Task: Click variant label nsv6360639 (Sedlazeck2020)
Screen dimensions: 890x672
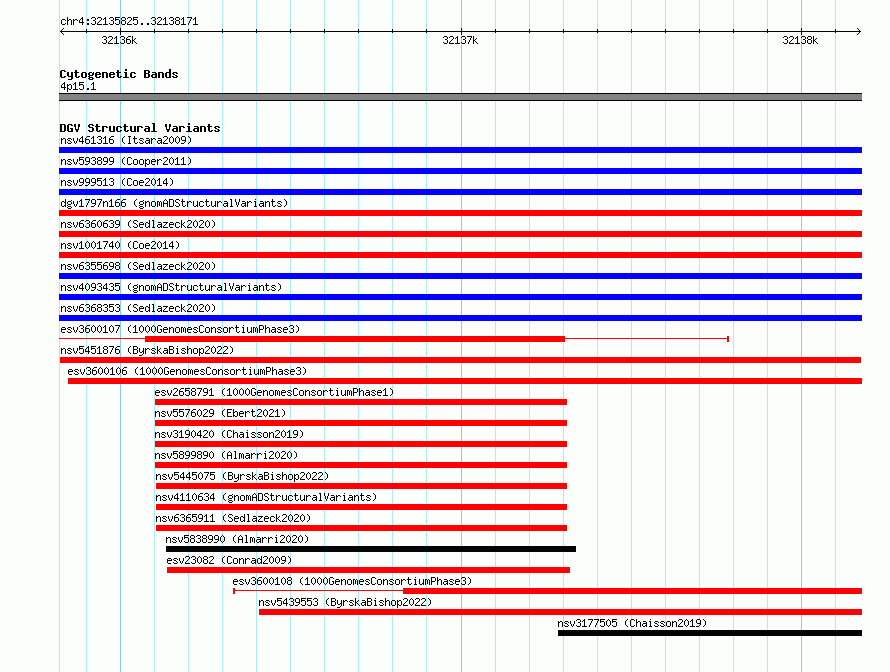Action: pyautogui.click(x=138, y=224)
